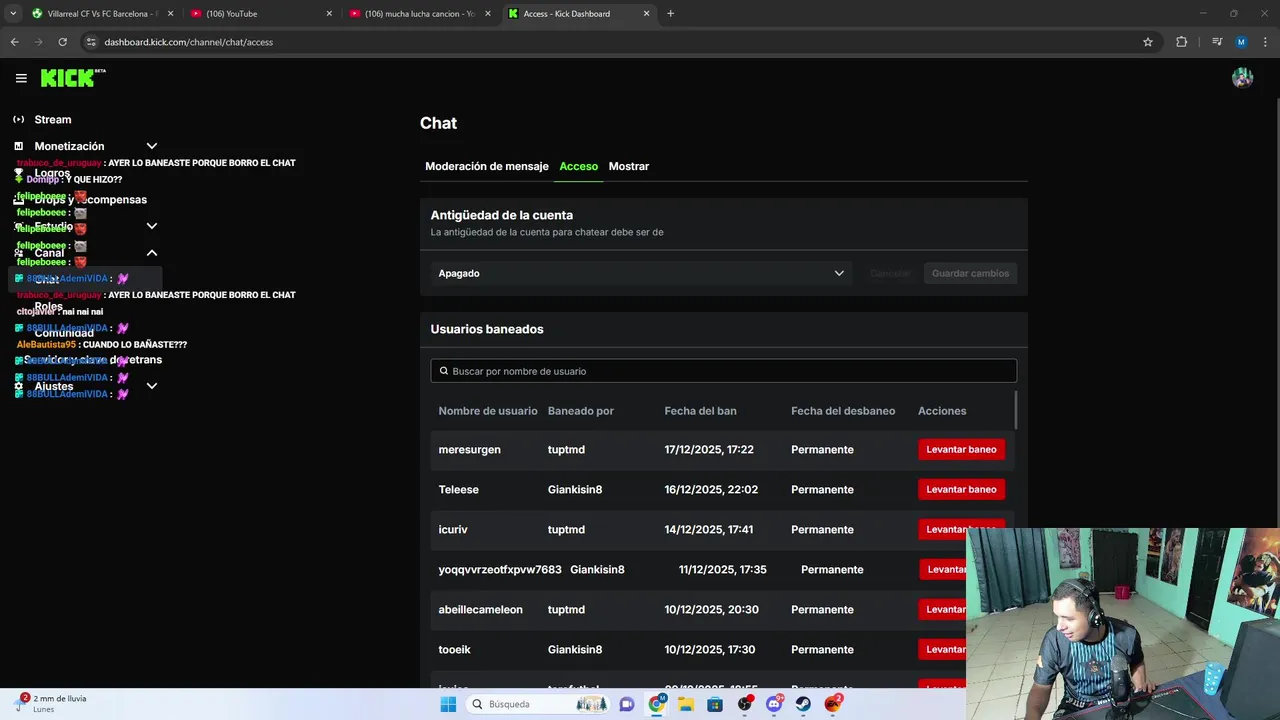The height and width of the screenshot is (720, 1280).
Task: Expand the Estudio section chevron
Action: [152, 226]
